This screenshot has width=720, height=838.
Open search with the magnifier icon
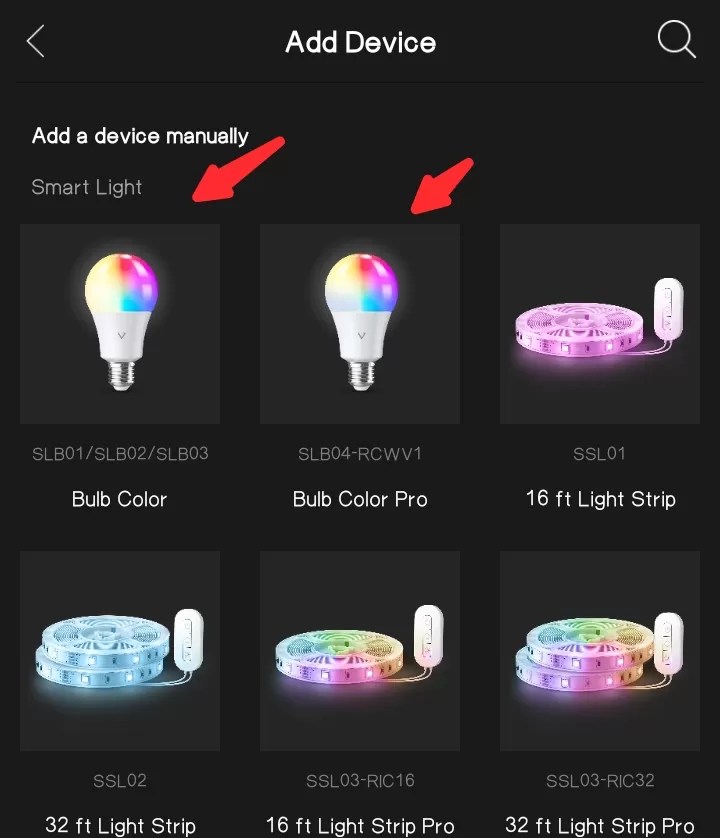(x=676, y=39)
